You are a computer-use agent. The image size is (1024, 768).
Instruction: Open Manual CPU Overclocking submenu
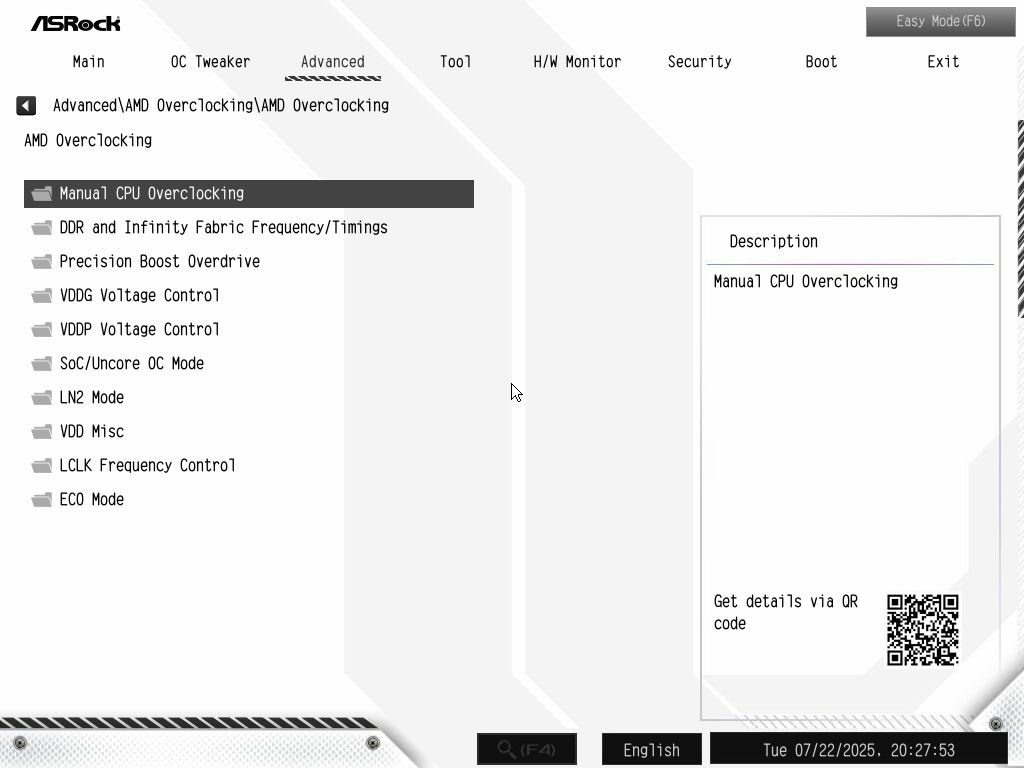point(249,194)
